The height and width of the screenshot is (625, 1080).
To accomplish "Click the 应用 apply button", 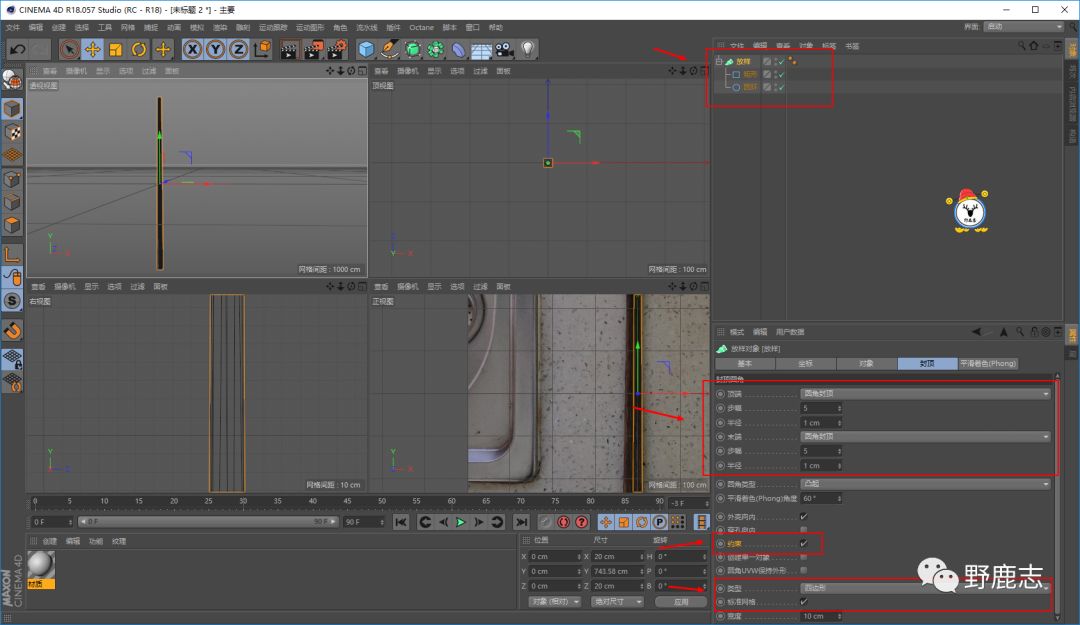I will [x=680, y=602].
